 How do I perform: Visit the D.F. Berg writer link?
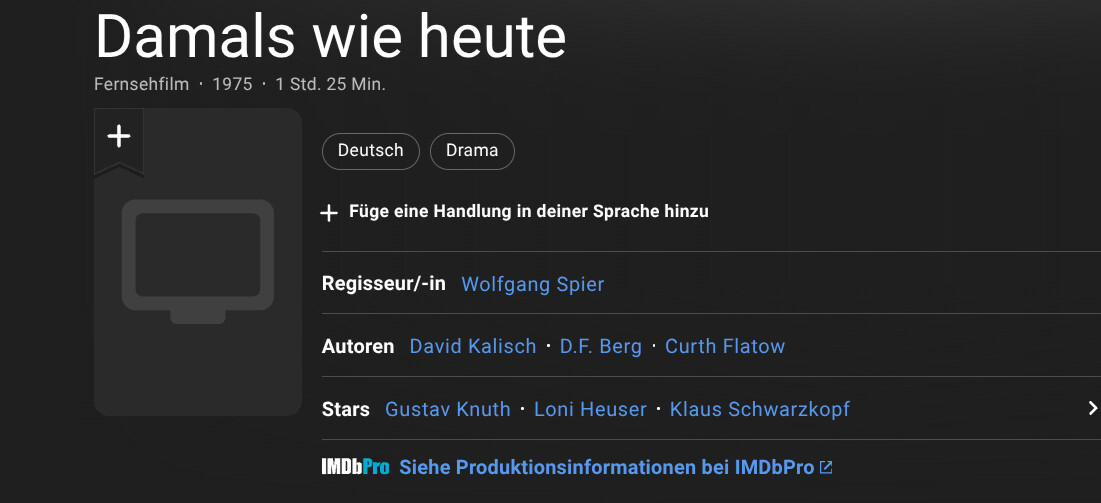600,346
